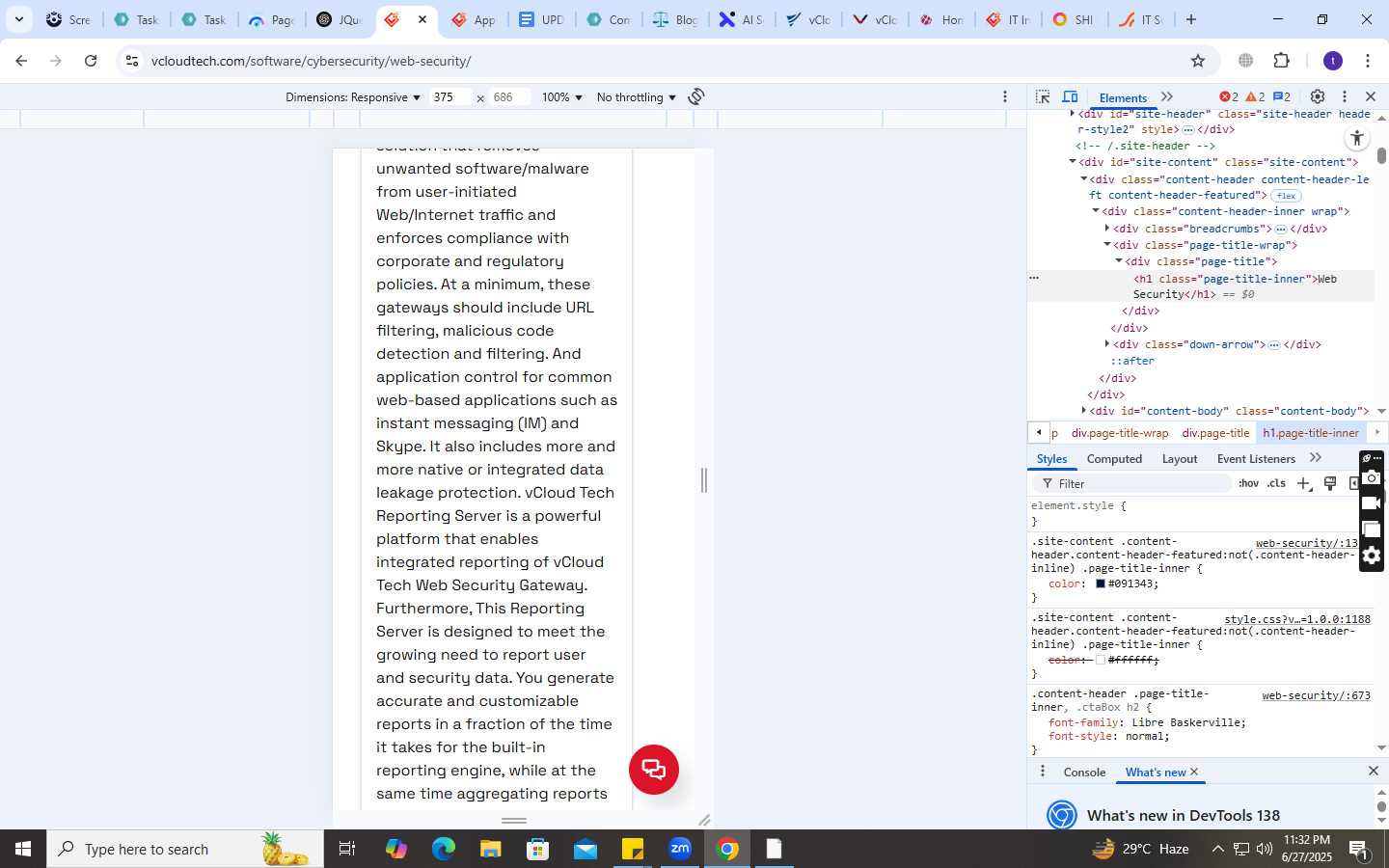Toggle the device toolbar icon in DevTools
Screen dimensions: 1389x868
tap(1070, 96)
